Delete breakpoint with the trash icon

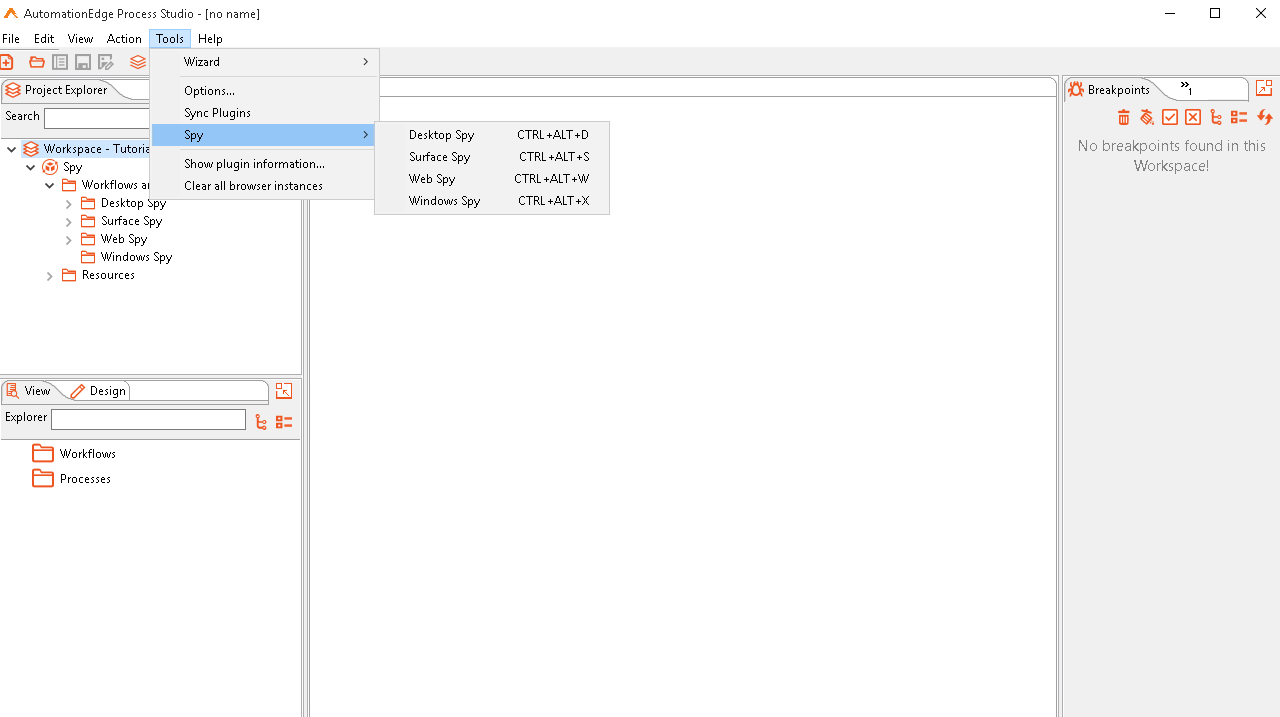pyautogui.click(x=1123, y=118)
